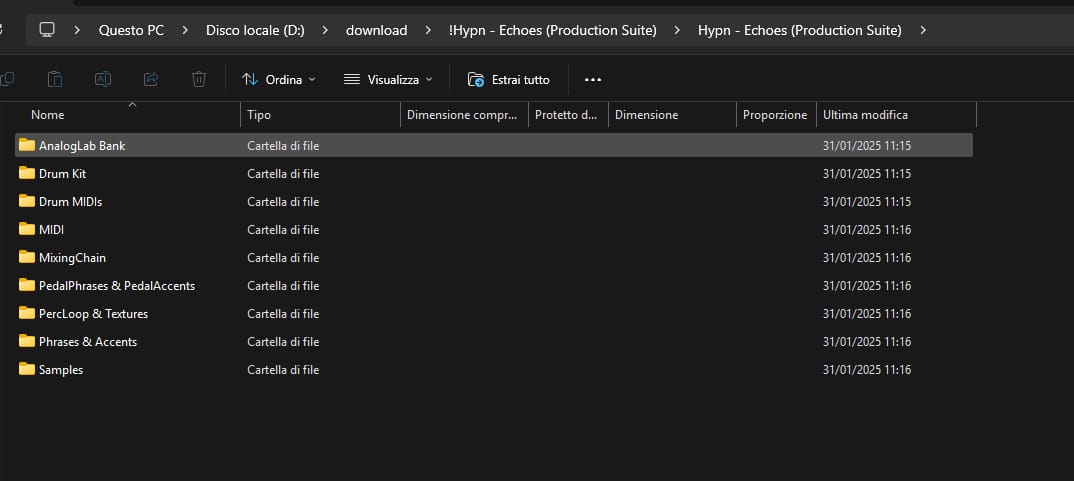Click the Paste clipboard icon in toolbar
This screenshot has height=481, width=1074.
(55, 79)
